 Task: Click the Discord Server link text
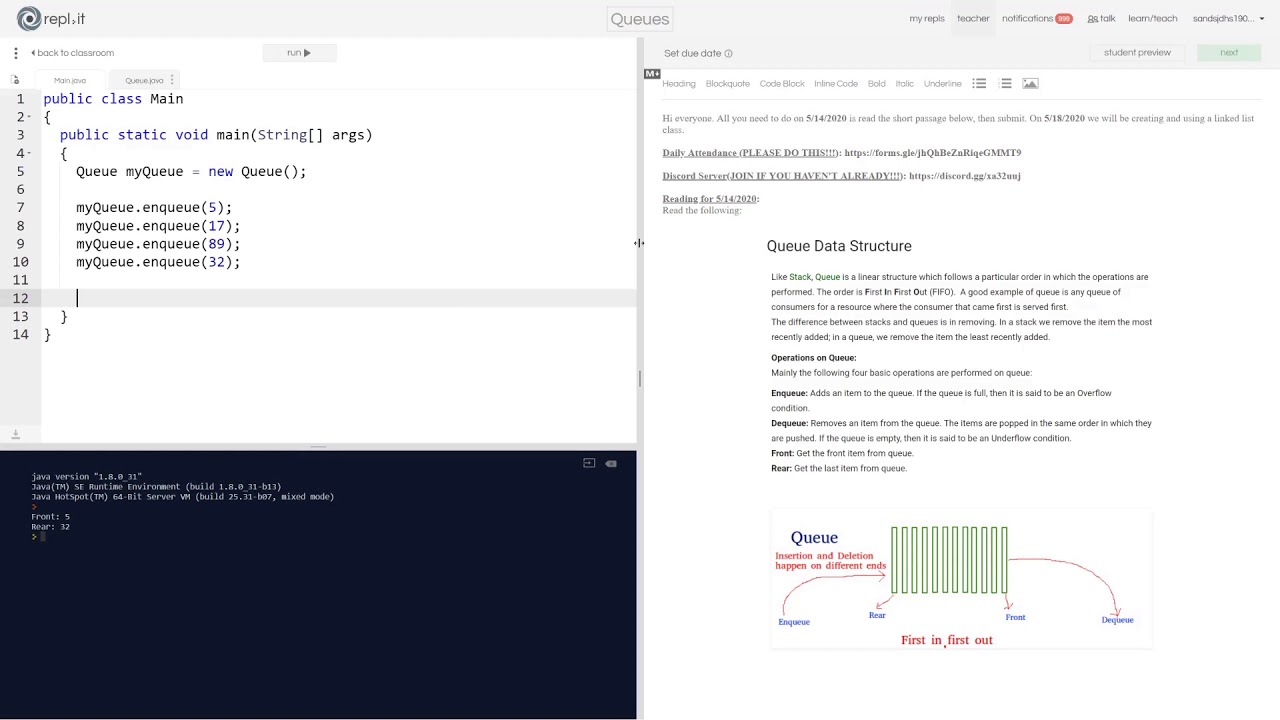pyautogui.click(x=965, y=176)
